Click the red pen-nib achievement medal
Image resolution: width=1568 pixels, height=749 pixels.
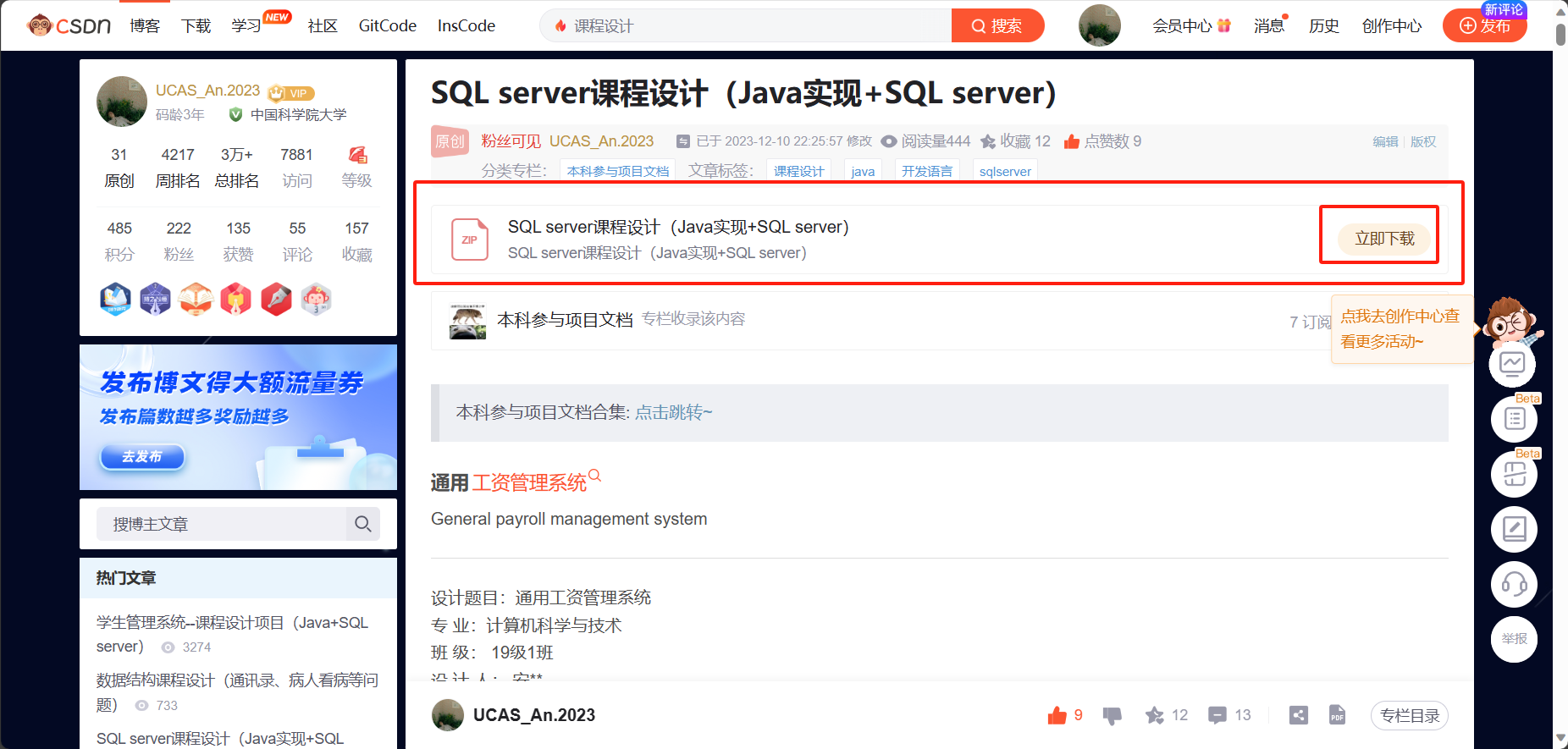click(x=276, y=299)
